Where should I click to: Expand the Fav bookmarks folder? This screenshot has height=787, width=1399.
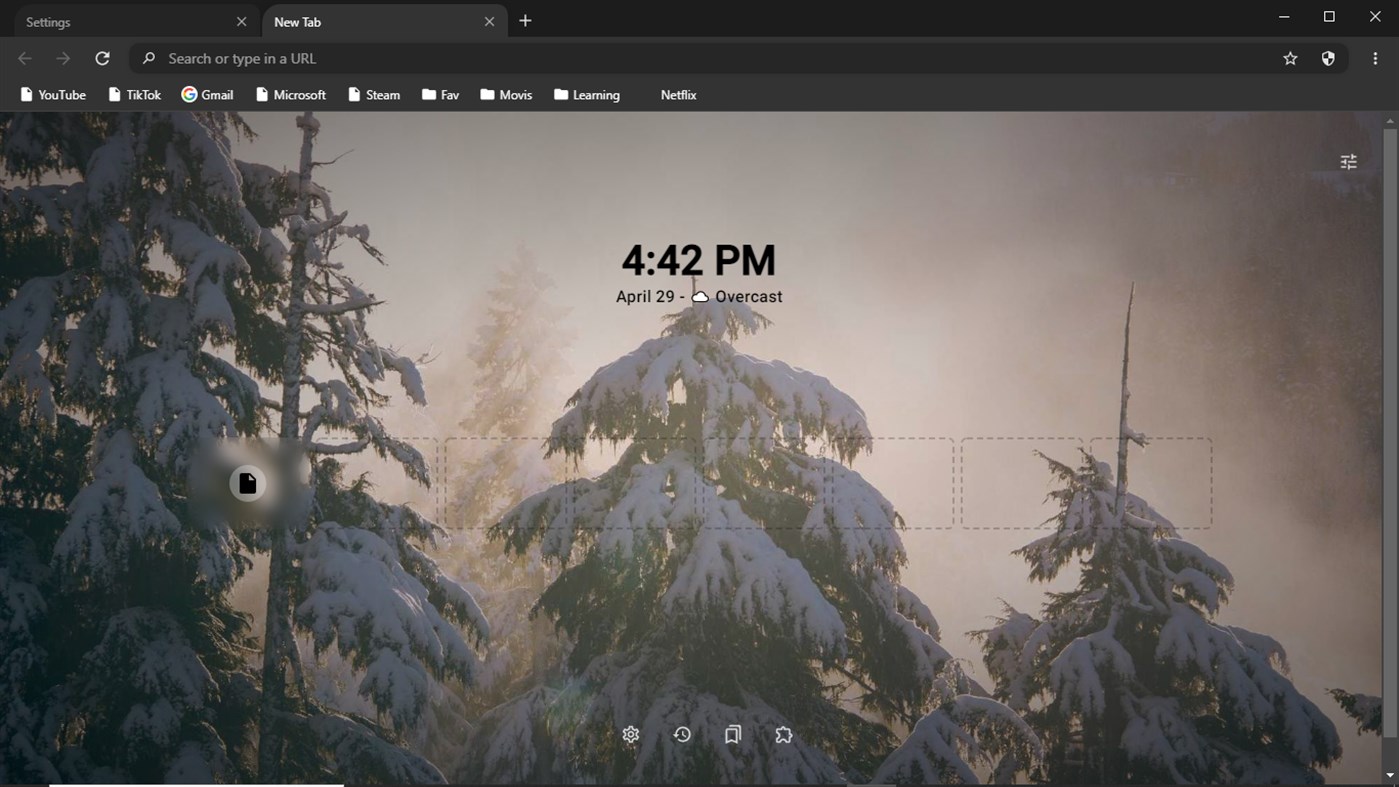pos(440,94)
